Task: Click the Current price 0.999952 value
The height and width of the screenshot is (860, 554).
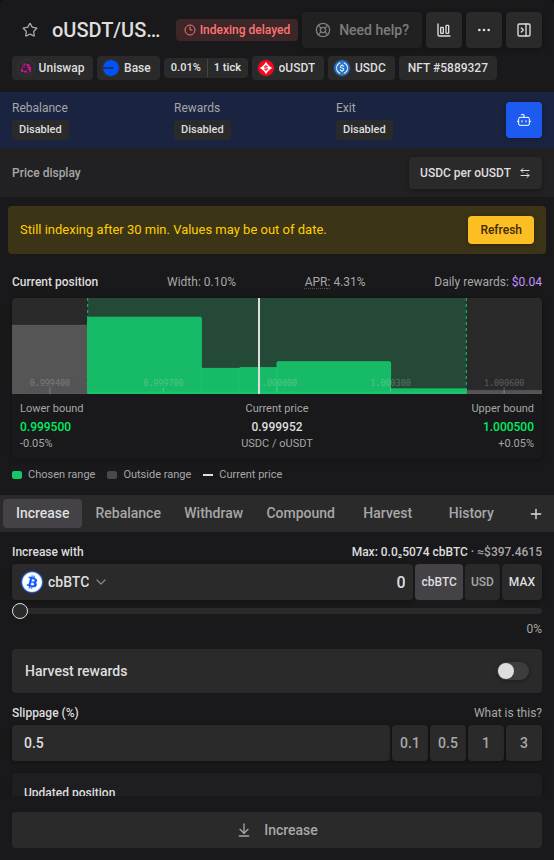Action: point(277,427)
